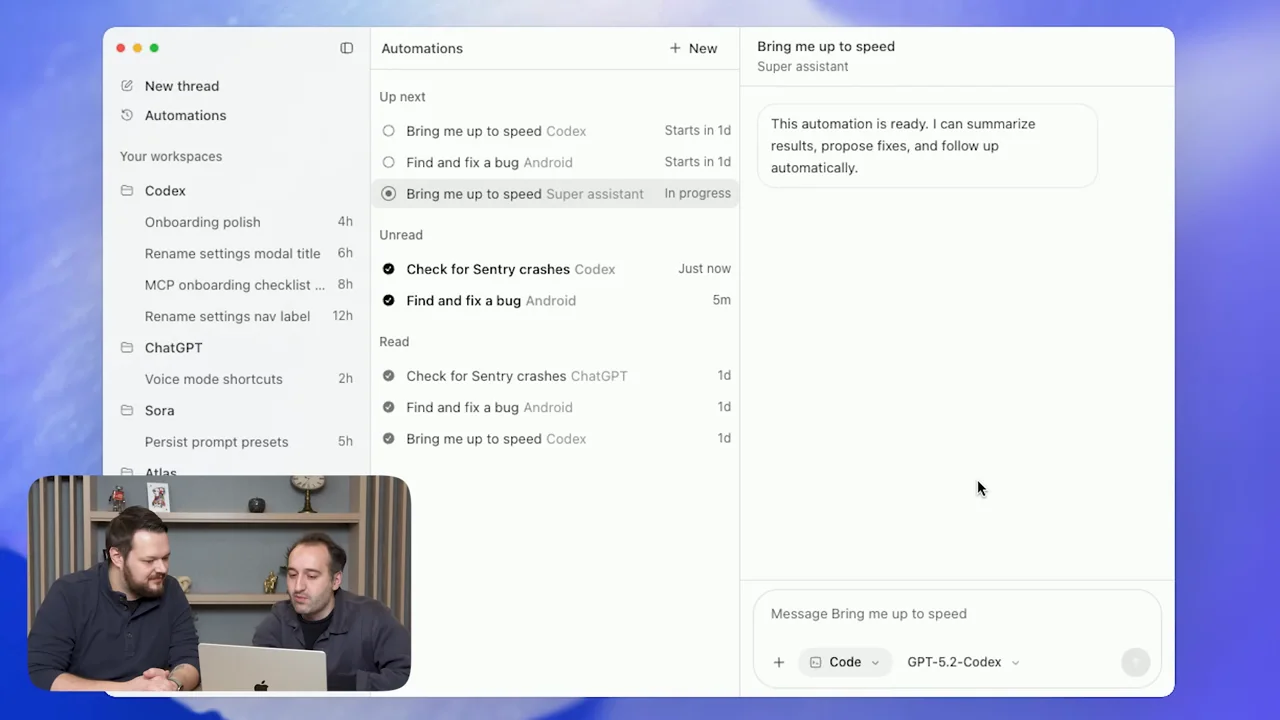Click the Your workspaces heading

171,156
